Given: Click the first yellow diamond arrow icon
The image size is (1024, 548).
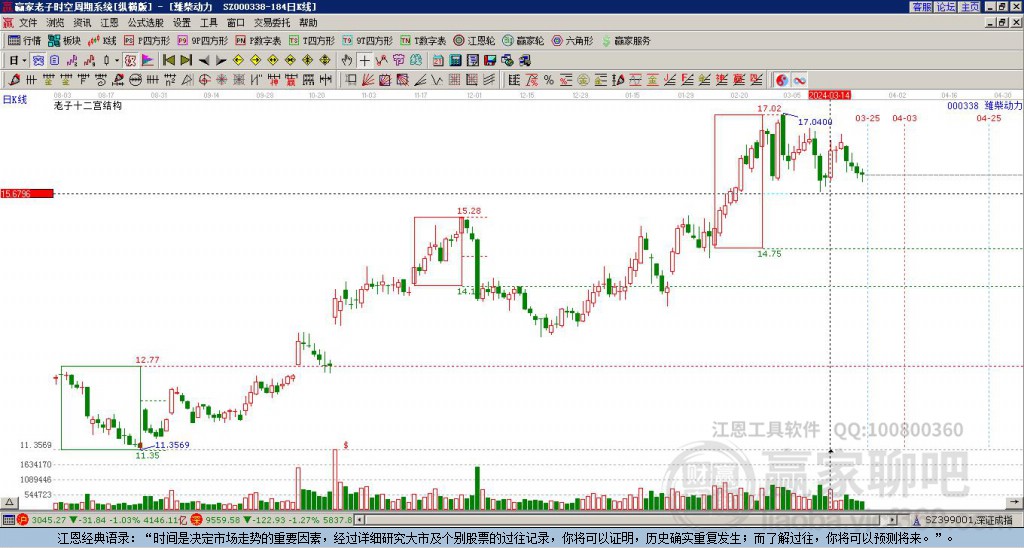Looking at the screenshot, I should [x=238, y=60].
